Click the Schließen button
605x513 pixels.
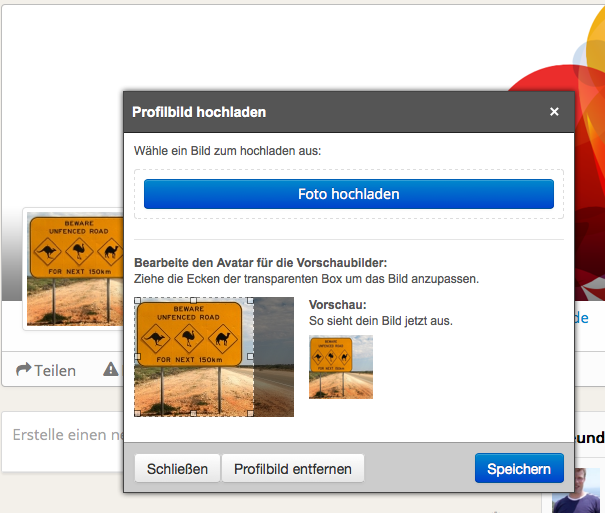pyautogui.click(x=177, y=469)
